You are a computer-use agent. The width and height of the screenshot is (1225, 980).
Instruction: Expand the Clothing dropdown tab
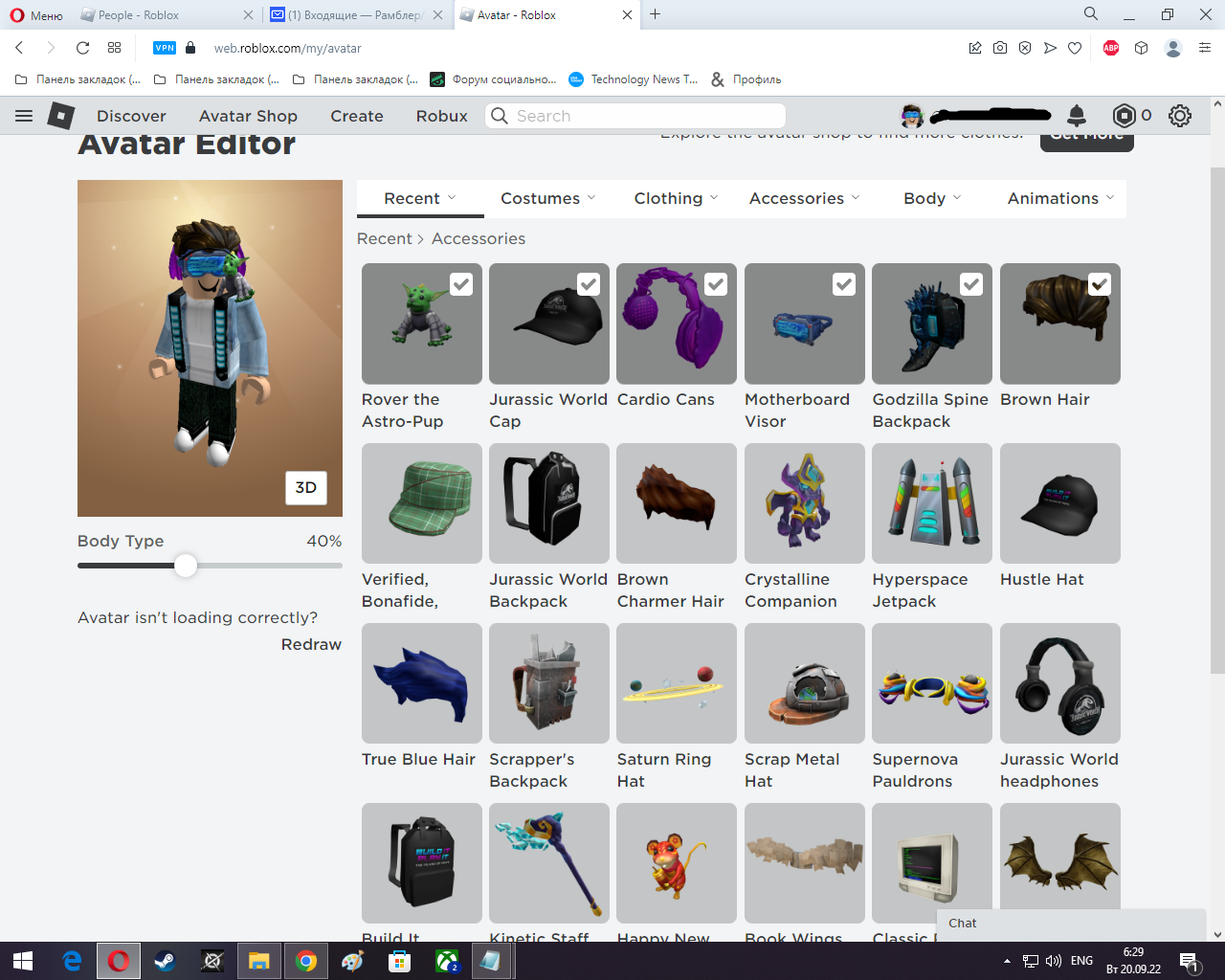[676, 198]
